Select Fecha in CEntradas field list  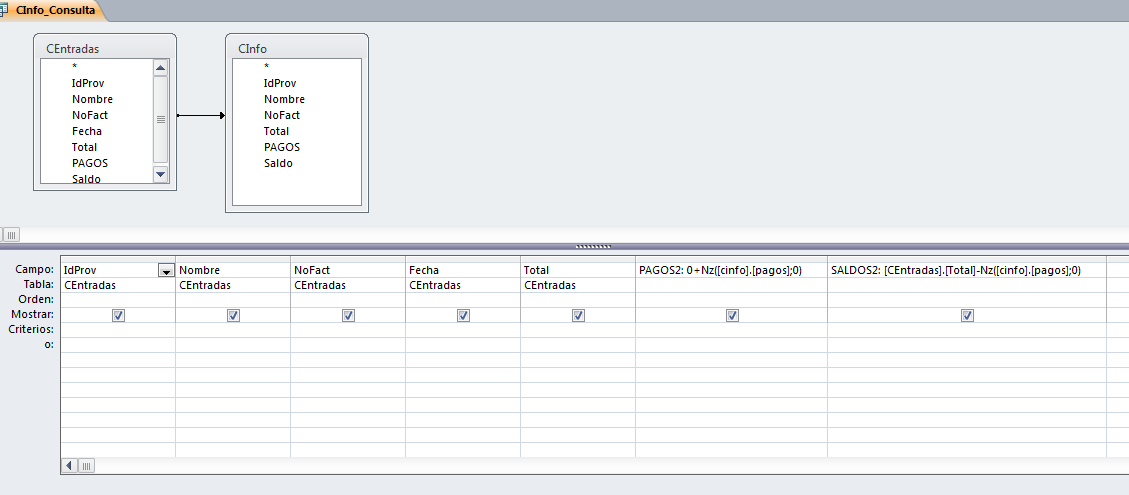[x=86, y=131]
